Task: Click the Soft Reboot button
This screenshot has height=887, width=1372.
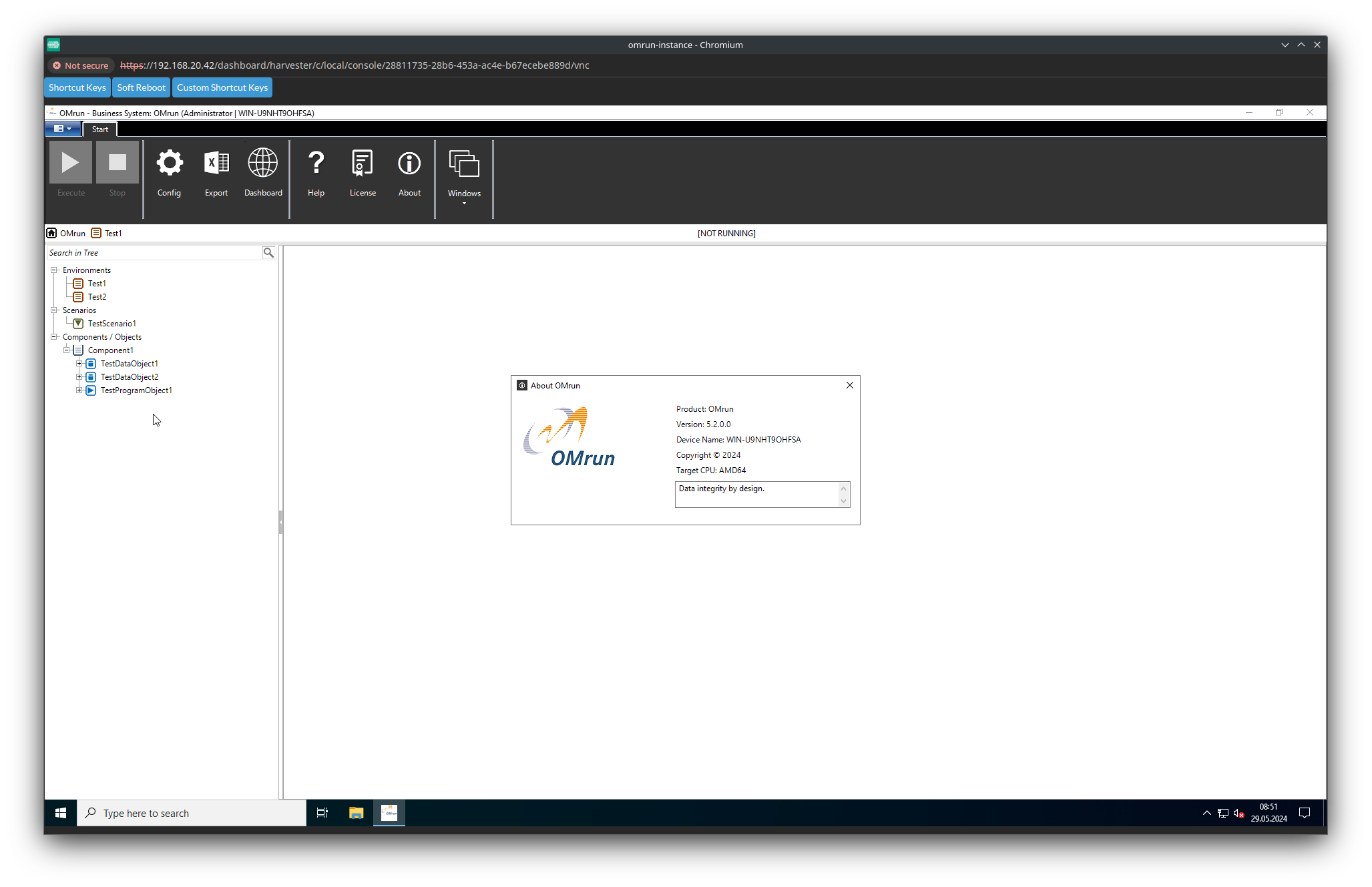Action: click(x=141, y=87)
